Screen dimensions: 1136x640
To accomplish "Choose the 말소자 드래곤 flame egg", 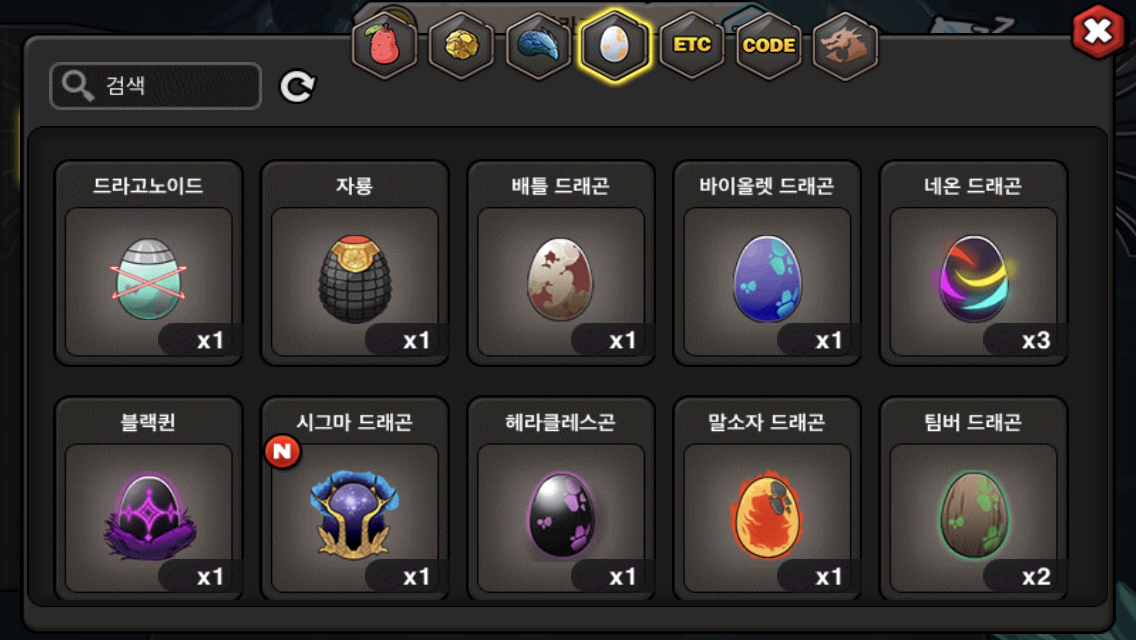I will (767, 499).
